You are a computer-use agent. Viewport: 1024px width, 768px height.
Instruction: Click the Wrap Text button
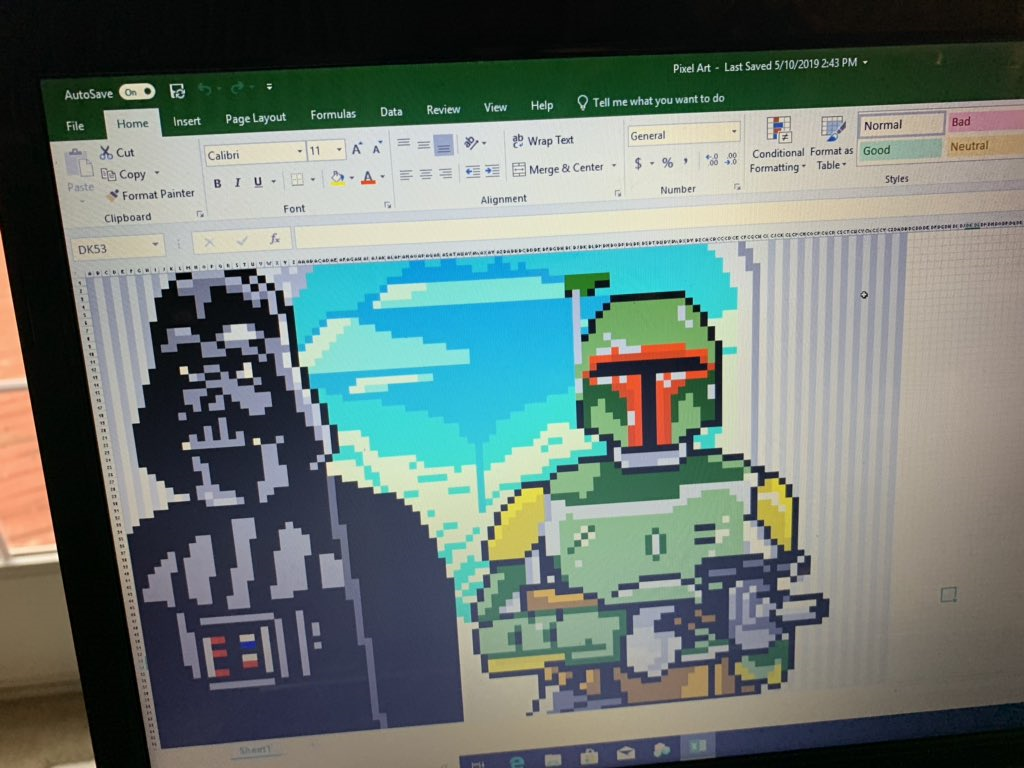click(x=541, y=141)
